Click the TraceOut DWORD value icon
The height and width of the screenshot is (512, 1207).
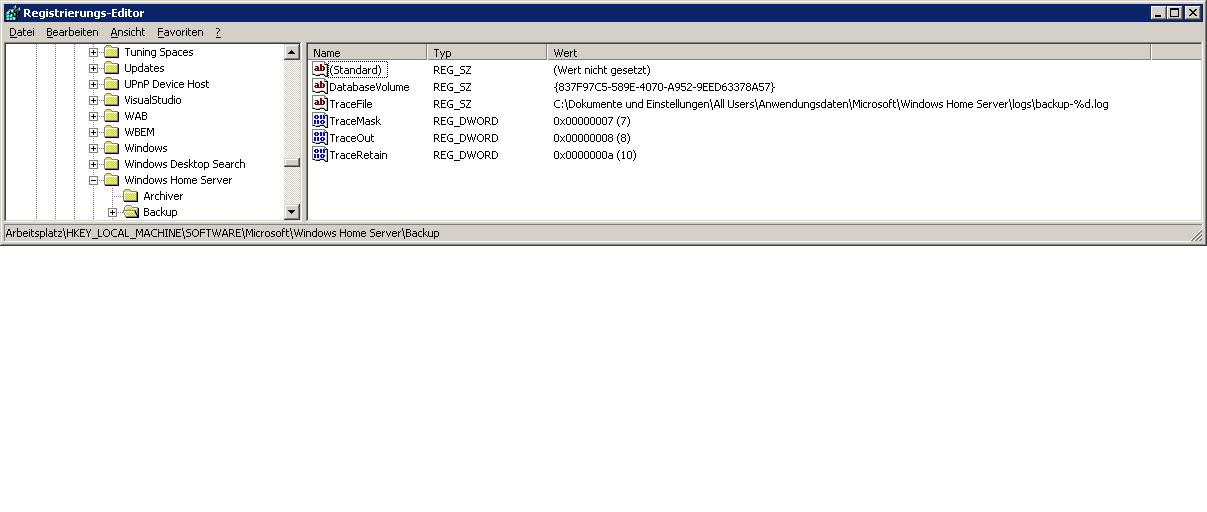coord(320,138)
